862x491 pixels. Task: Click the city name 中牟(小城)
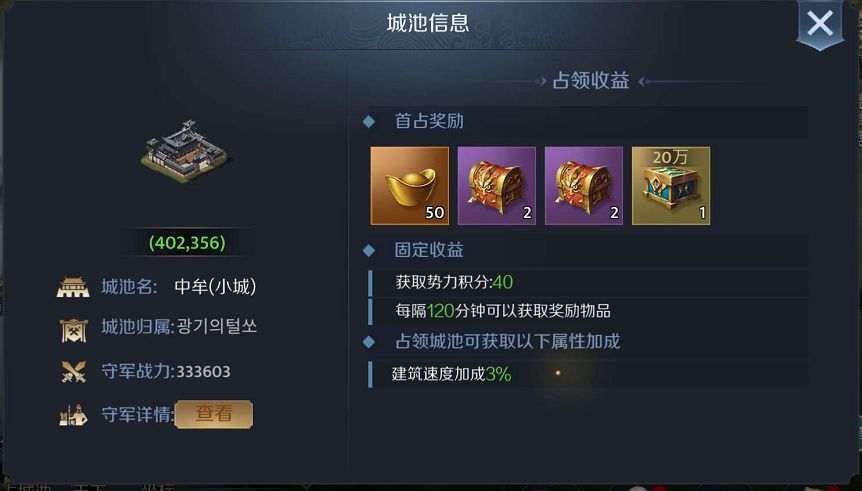[x=215, y=286]
